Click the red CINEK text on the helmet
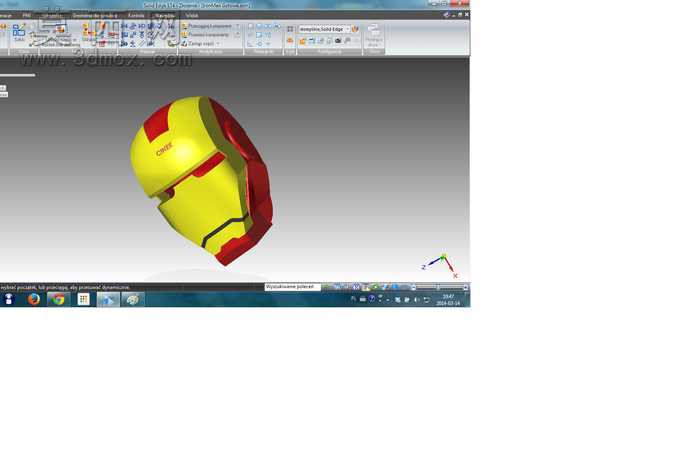This screenshot has height=465, width=700. tap(164, 149)
